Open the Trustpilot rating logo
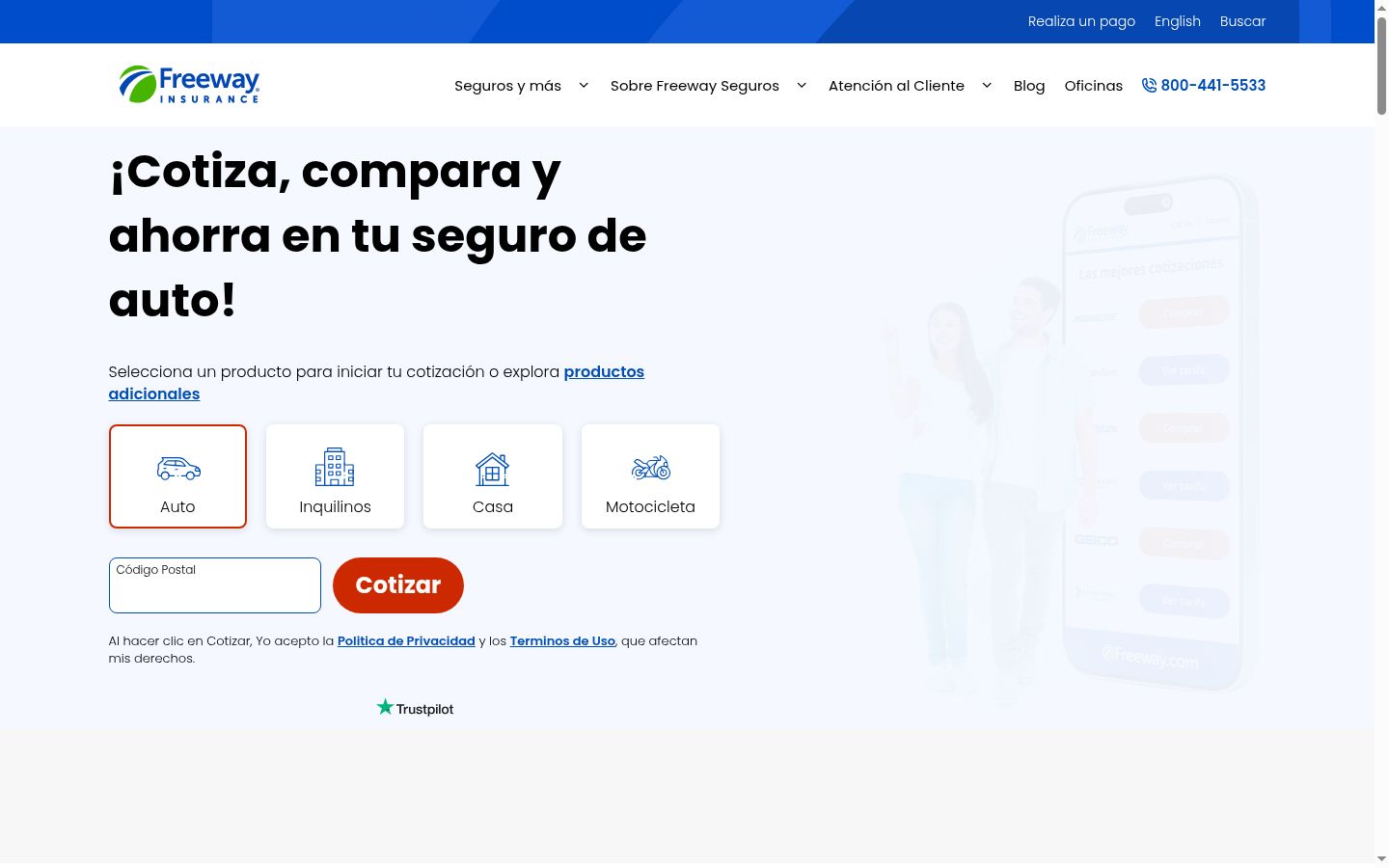1389x868 pixels. pyautogui.click(x=415, y=708)
